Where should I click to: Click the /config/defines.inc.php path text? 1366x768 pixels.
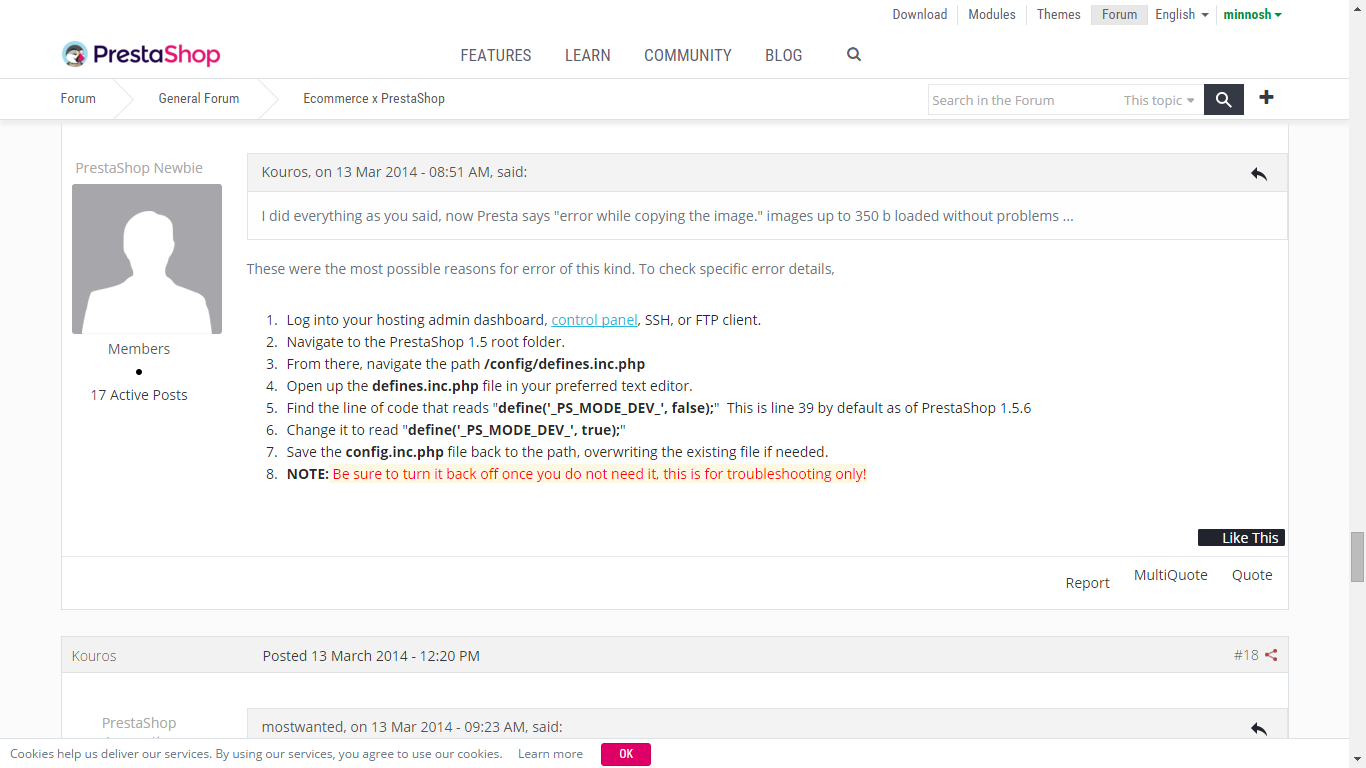(x=564, y=364)
